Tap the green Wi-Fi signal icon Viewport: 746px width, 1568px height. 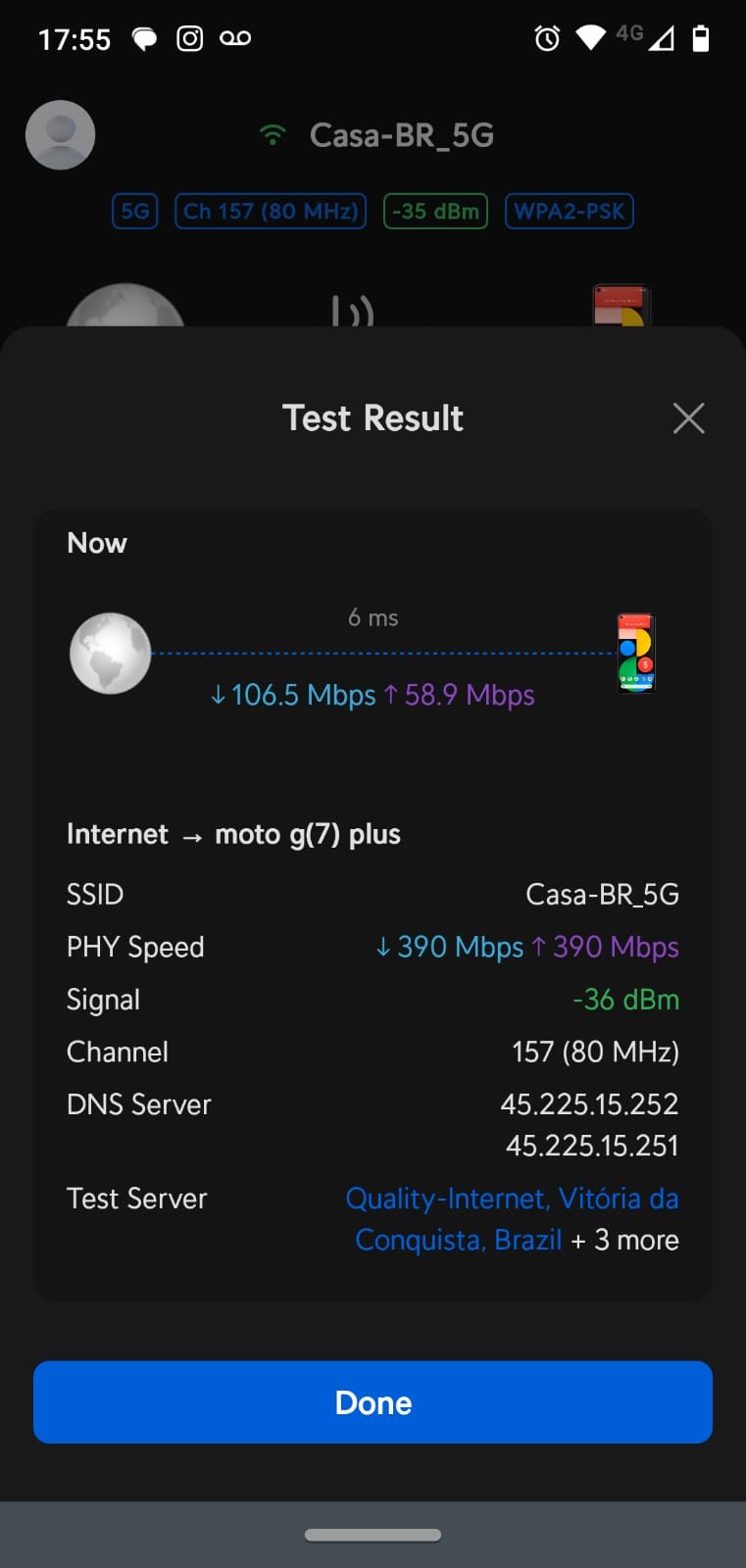tap(273, 134)
